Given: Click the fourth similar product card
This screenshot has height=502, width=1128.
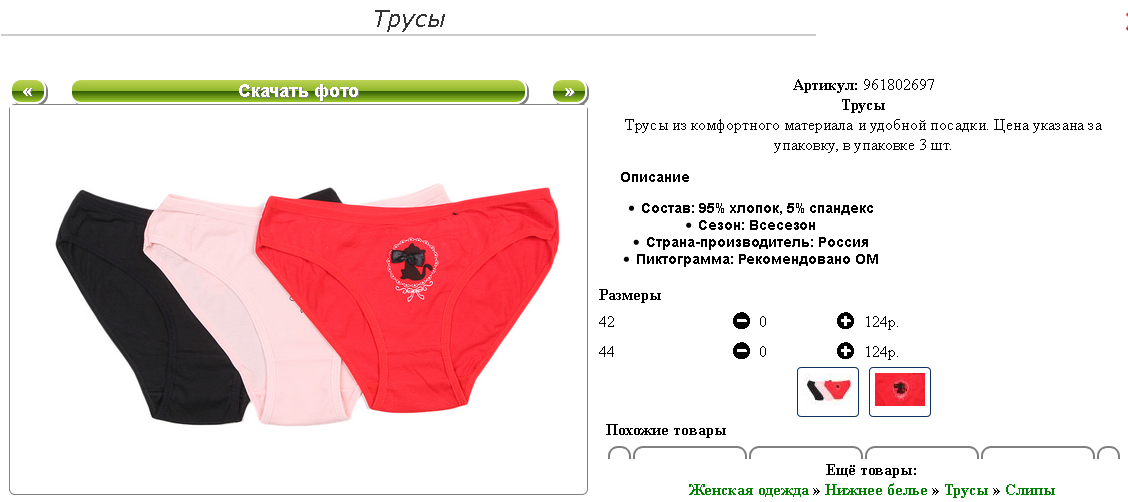Looking at the screenshot, I should pos(1038,453).
